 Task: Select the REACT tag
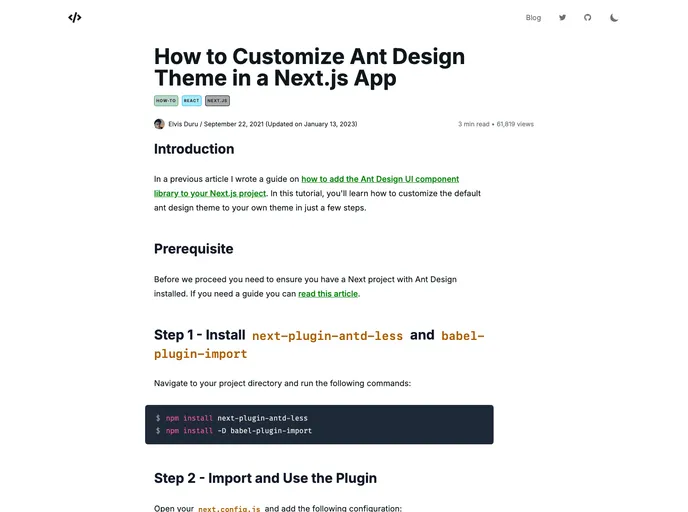(192, 101)
